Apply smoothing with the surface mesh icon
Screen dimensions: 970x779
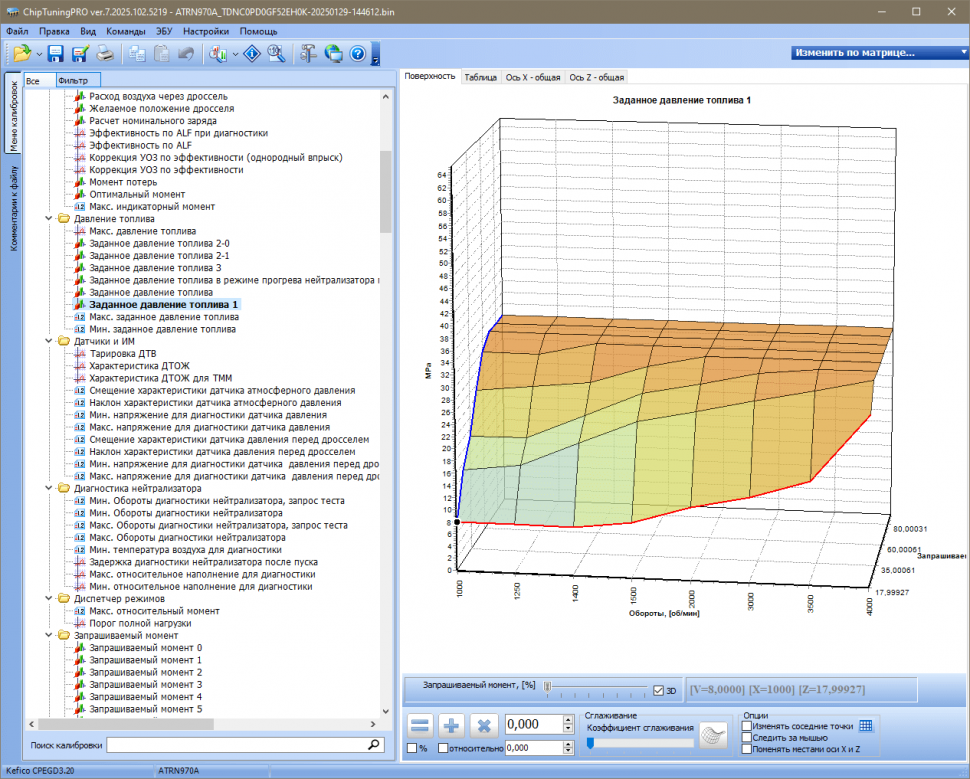(713, 735)
